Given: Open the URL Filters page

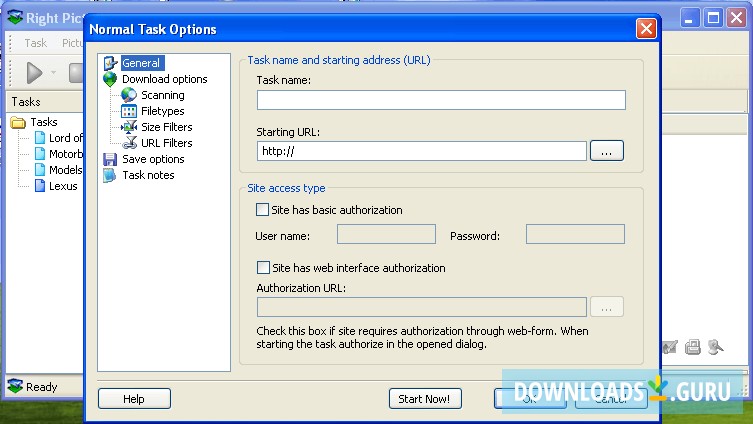Looking at the screenshot, I should [167, 143].
